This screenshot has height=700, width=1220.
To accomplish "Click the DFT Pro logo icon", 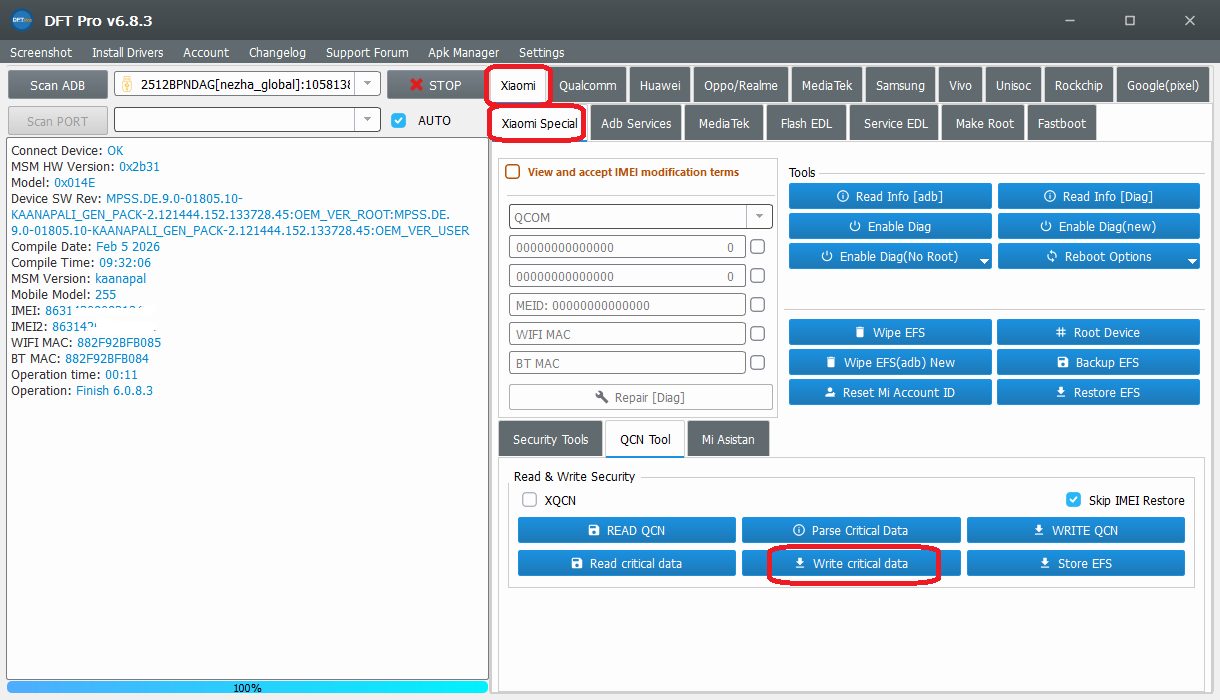I will pos(21,20).
